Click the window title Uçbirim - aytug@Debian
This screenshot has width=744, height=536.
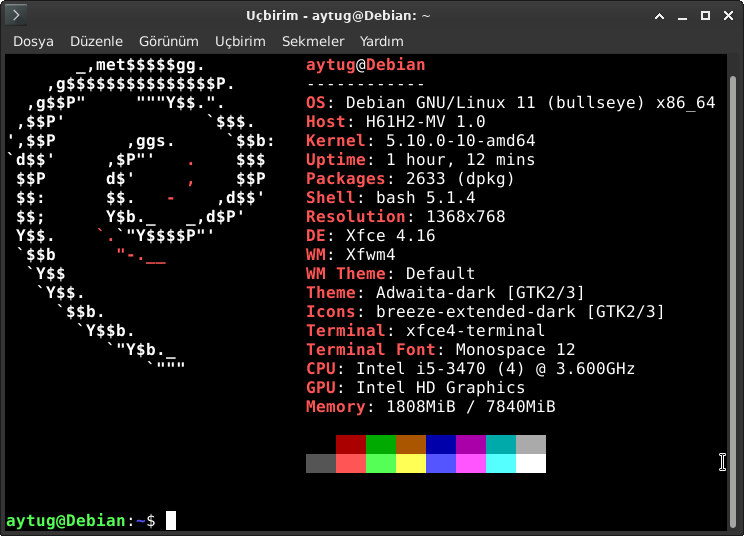click(x=338, y=16)
